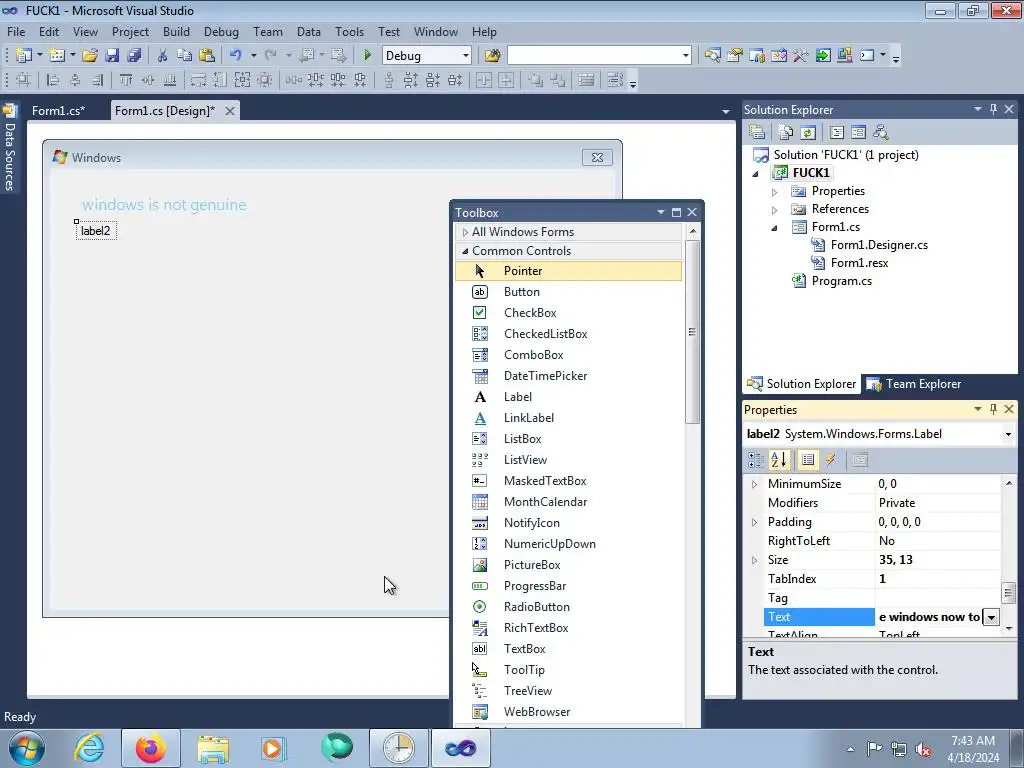This screenshot has width=1024, height=768.
Task: Click the Save icon in the toolbar
Action: (x=112, y=56)
